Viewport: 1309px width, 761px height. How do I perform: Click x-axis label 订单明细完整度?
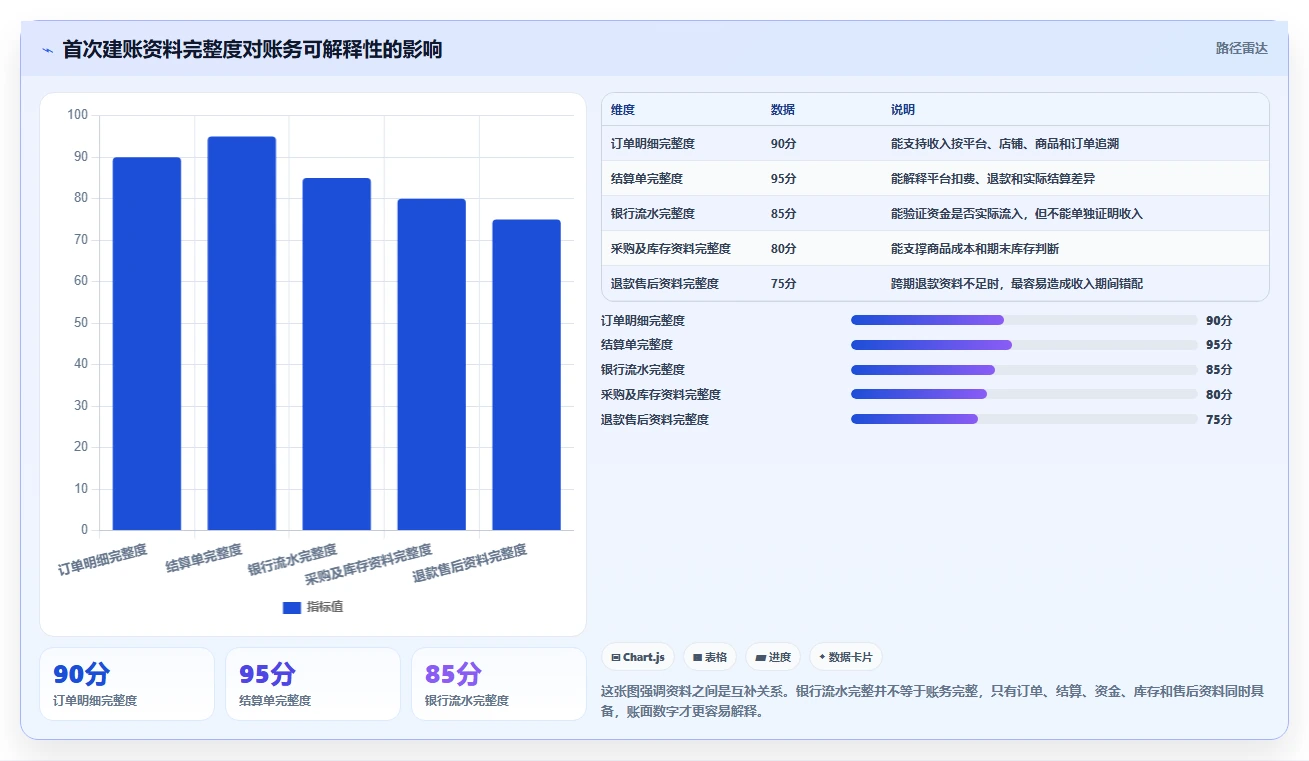pyautogui.click(x=103, y=560)
